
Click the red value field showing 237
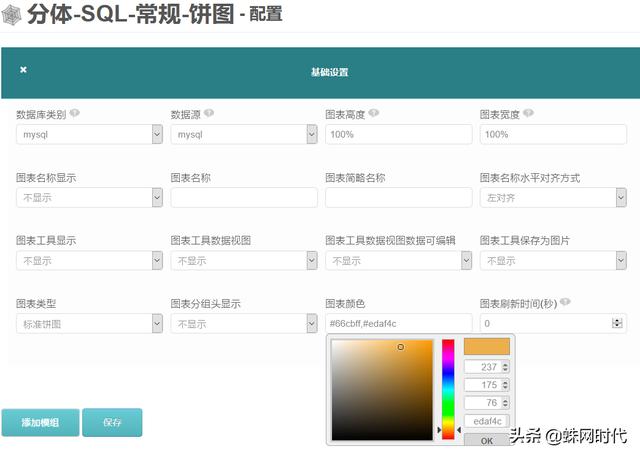(x=487, y=367)
